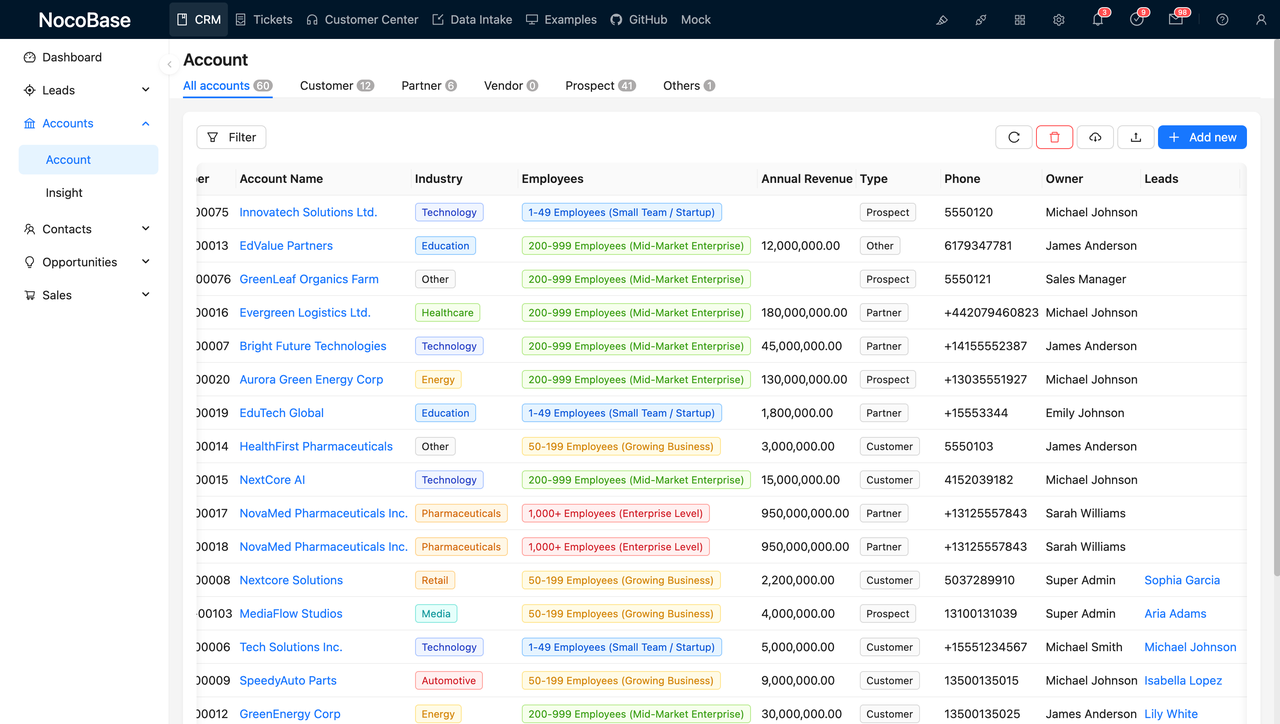Open the help question mark icon
The width and height of the screenshot is (1280, 724).
pos(1221,19)
